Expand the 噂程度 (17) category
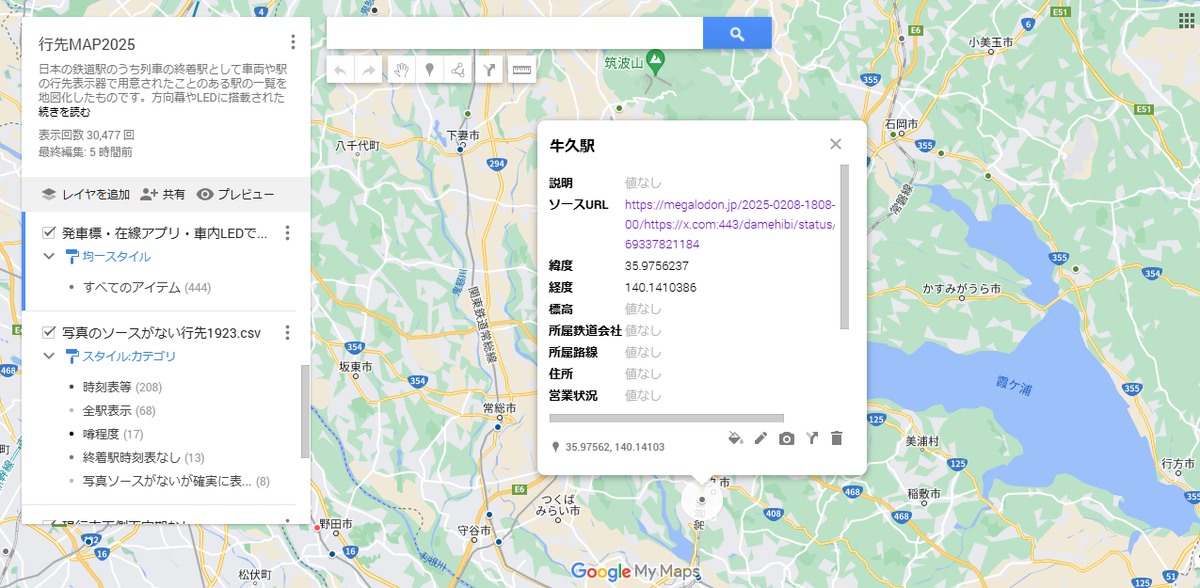The image size is (1200, 588). [x=113, y=435]
